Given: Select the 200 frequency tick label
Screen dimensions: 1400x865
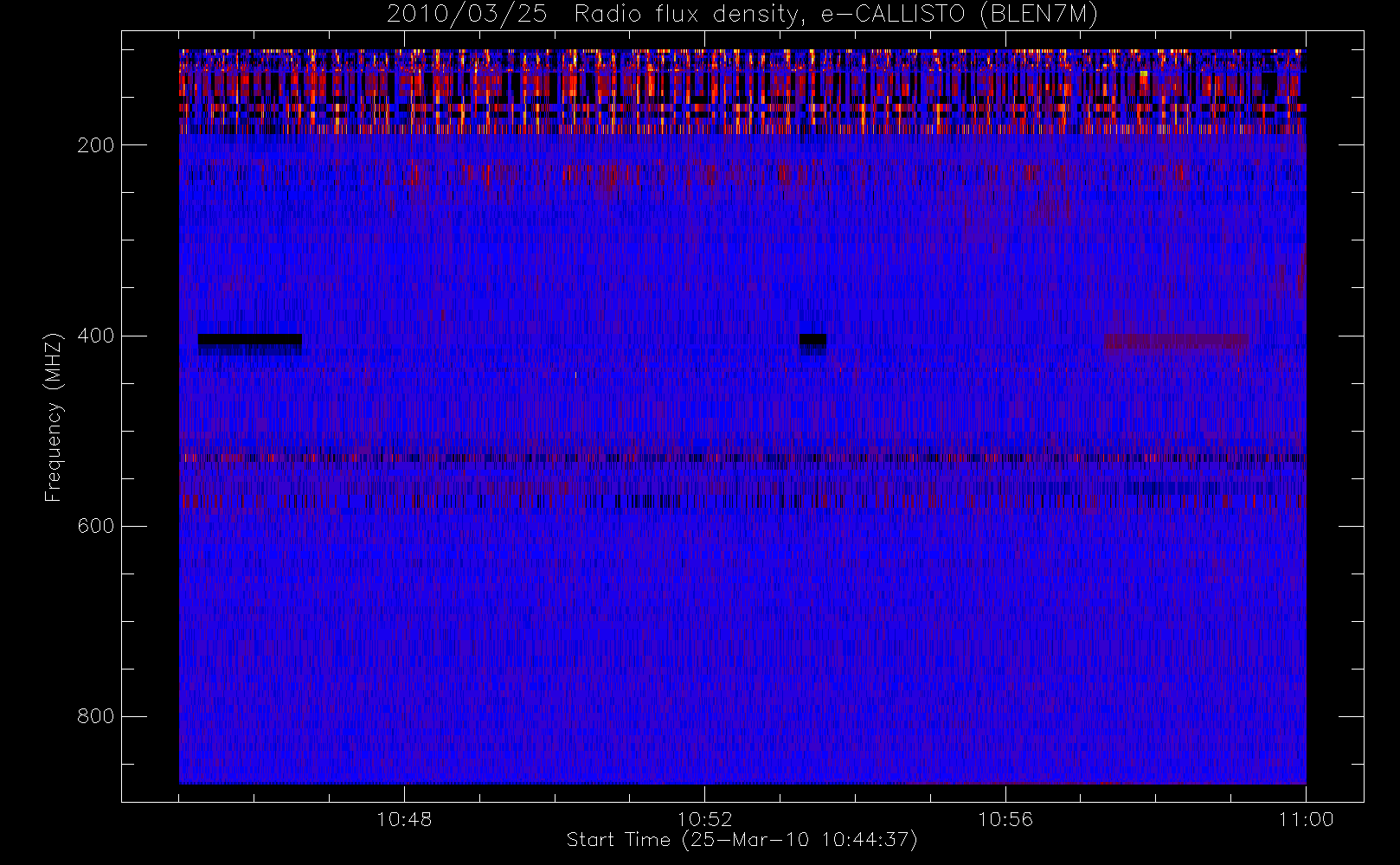Looking at the screenshot, I should pyautogui.click(x=96, y=145).
